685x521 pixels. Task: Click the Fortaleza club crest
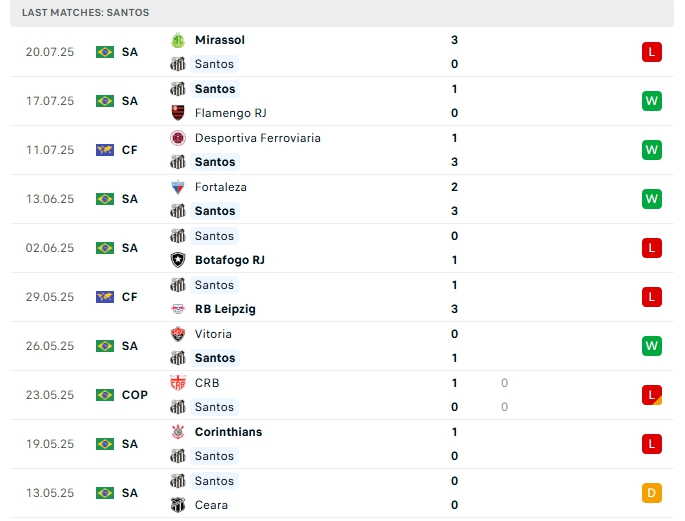[178, 187]
